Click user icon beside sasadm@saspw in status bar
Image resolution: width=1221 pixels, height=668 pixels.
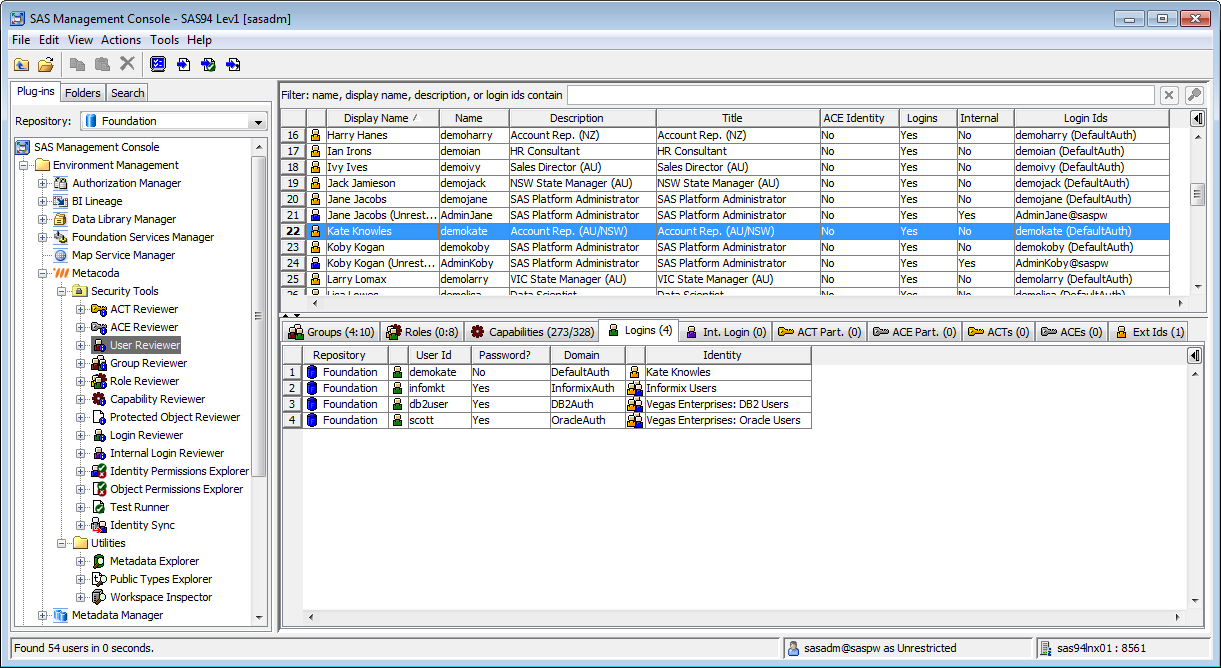(x=793, y=648)
